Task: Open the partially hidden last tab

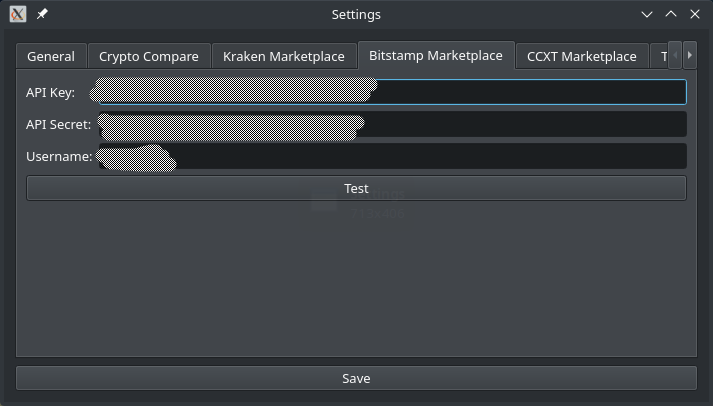Action: click(659, 56)
